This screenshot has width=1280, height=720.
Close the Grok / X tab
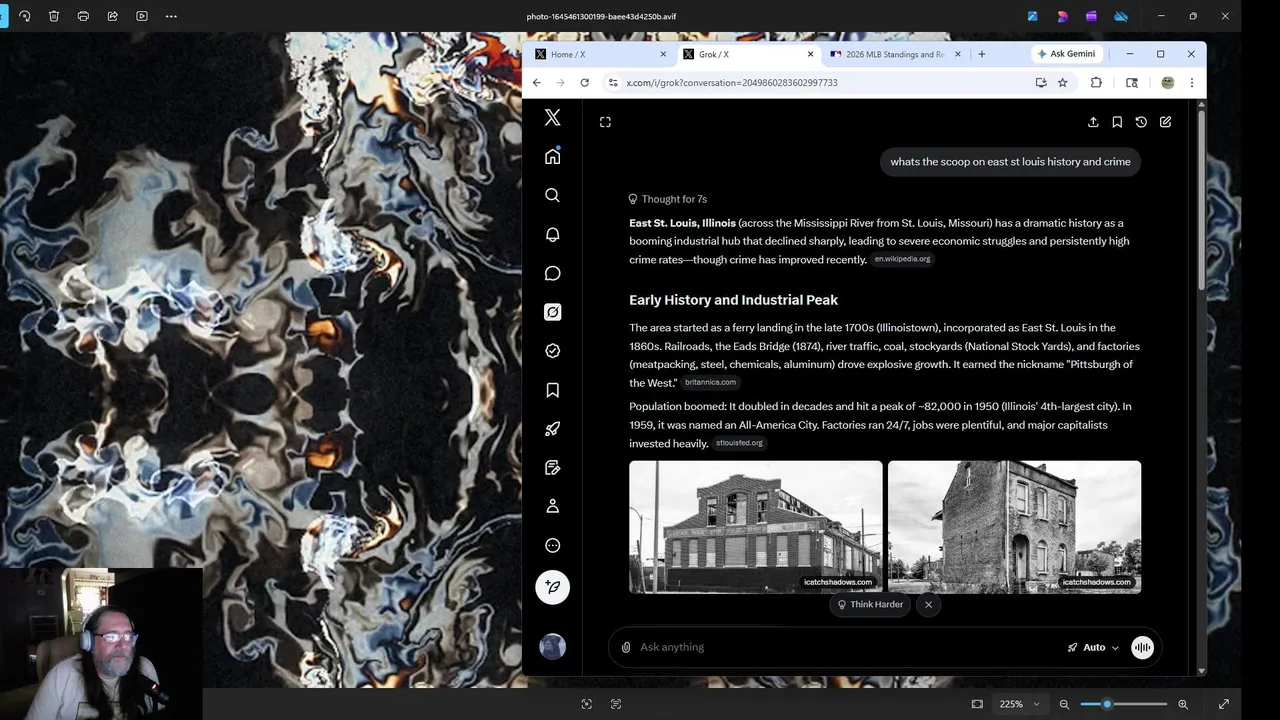point(810,54)
